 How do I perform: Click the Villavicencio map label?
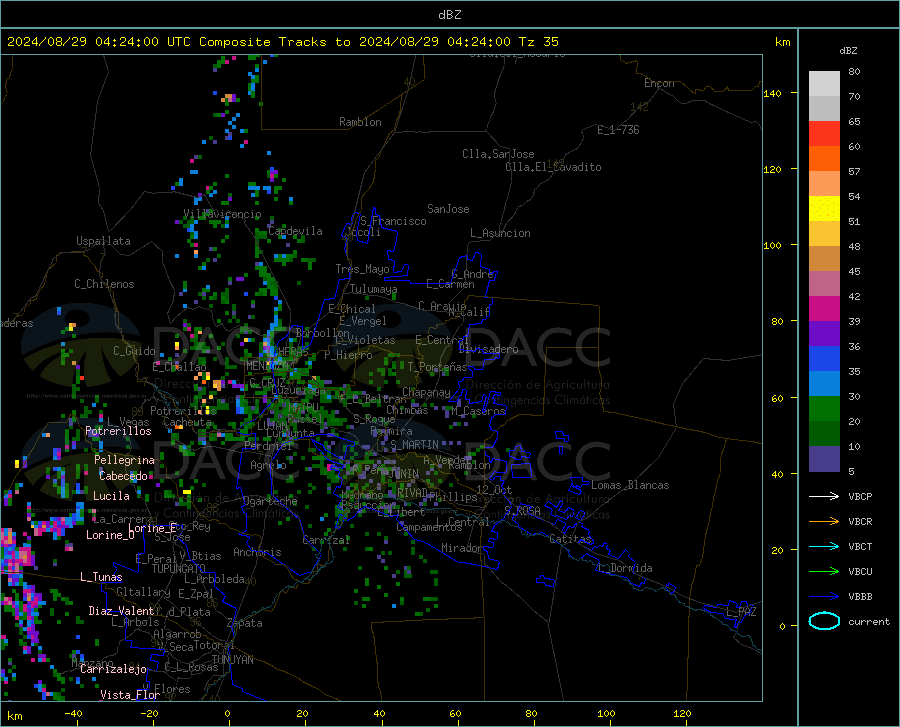222,214
